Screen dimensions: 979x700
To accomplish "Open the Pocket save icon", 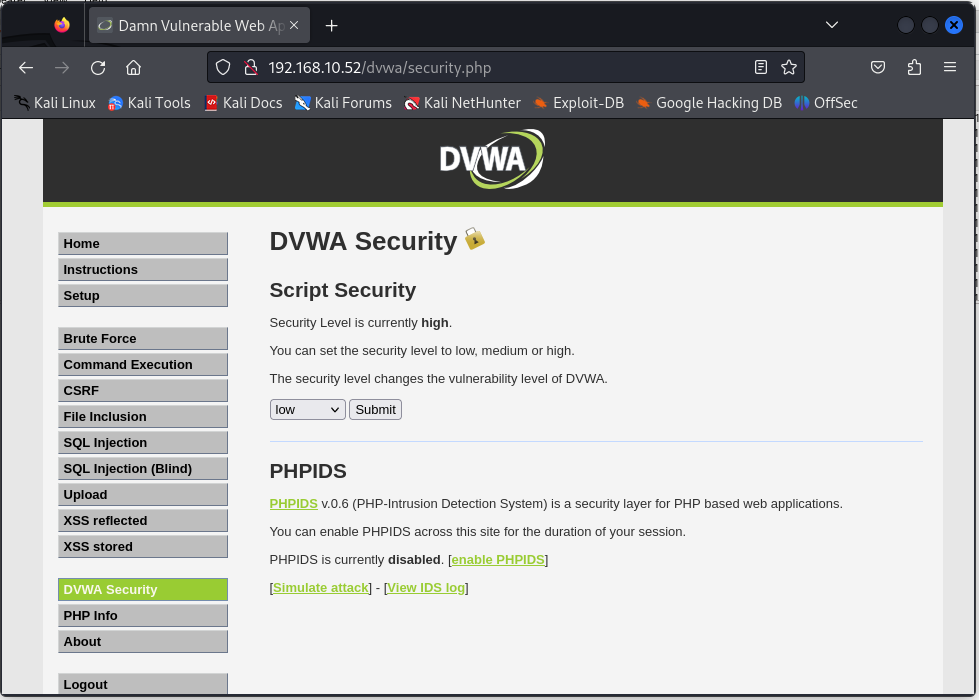I will (878, 67).
